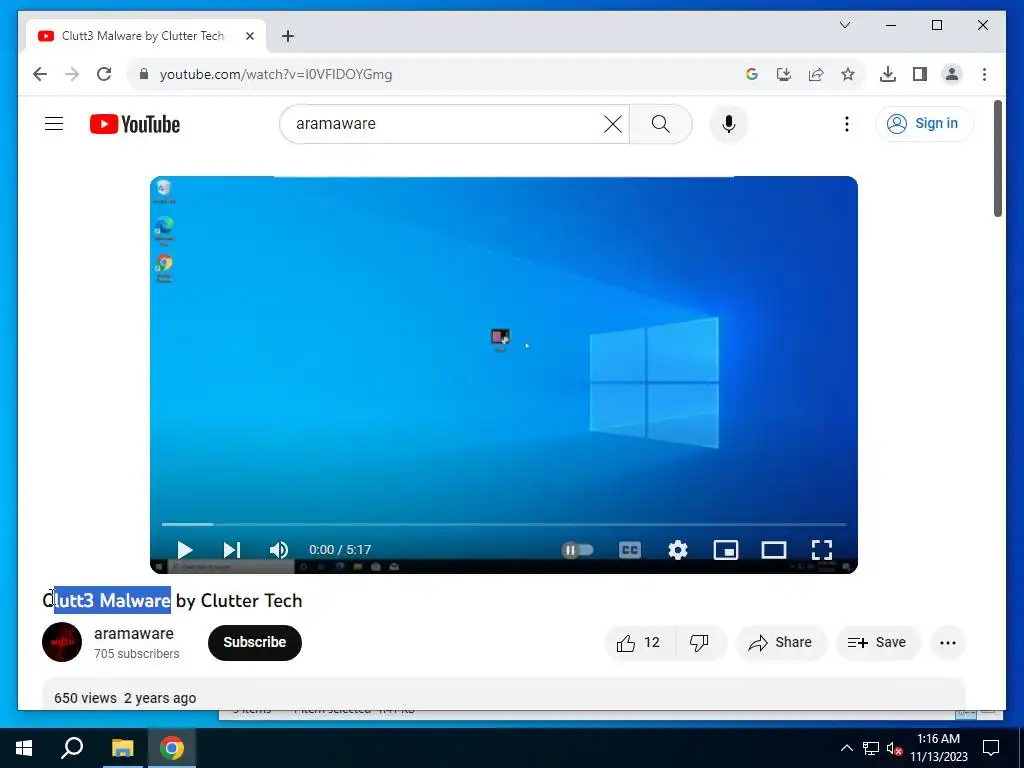Go to the YouTube home logo
The image size is (1024, 768).
pos(135,124)
